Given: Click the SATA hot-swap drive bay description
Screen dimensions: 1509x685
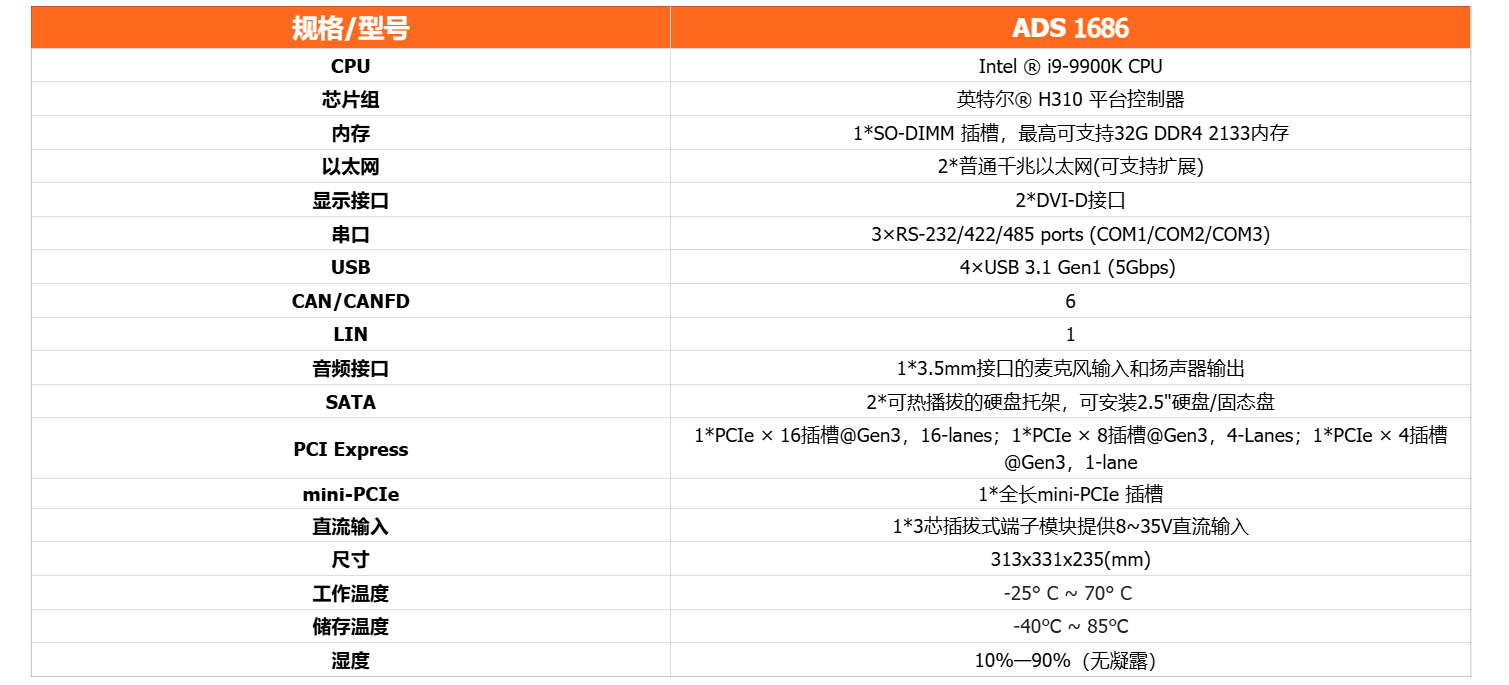Looking at the screenshot, I should tap(1070, 402).
